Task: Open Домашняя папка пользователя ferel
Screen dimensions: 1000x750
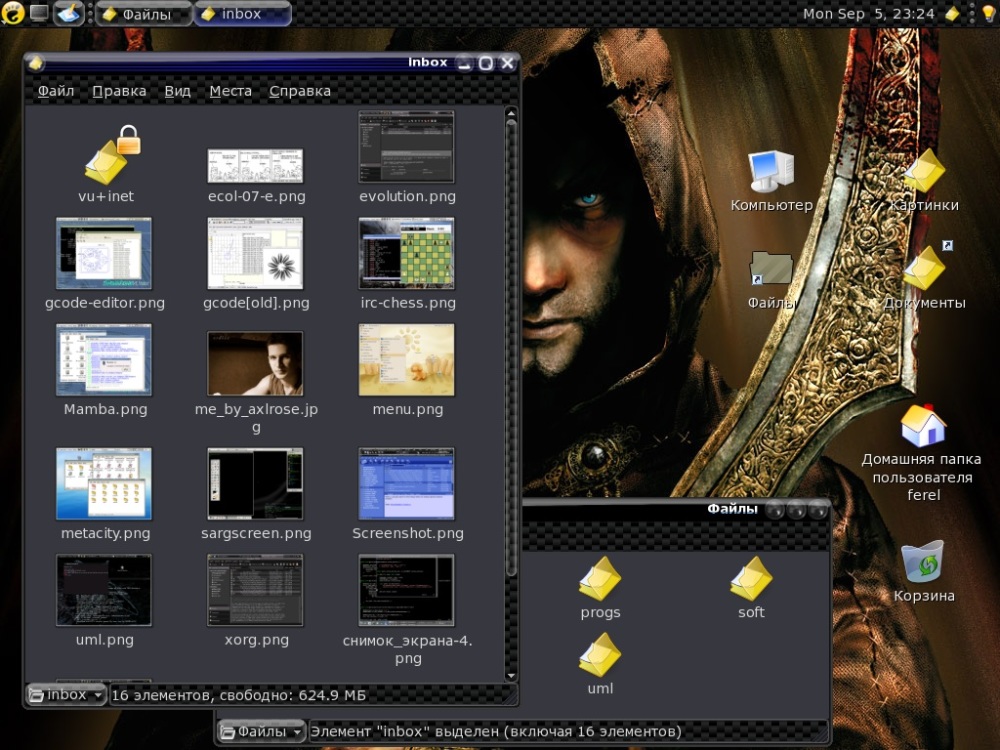Action: 923,425
